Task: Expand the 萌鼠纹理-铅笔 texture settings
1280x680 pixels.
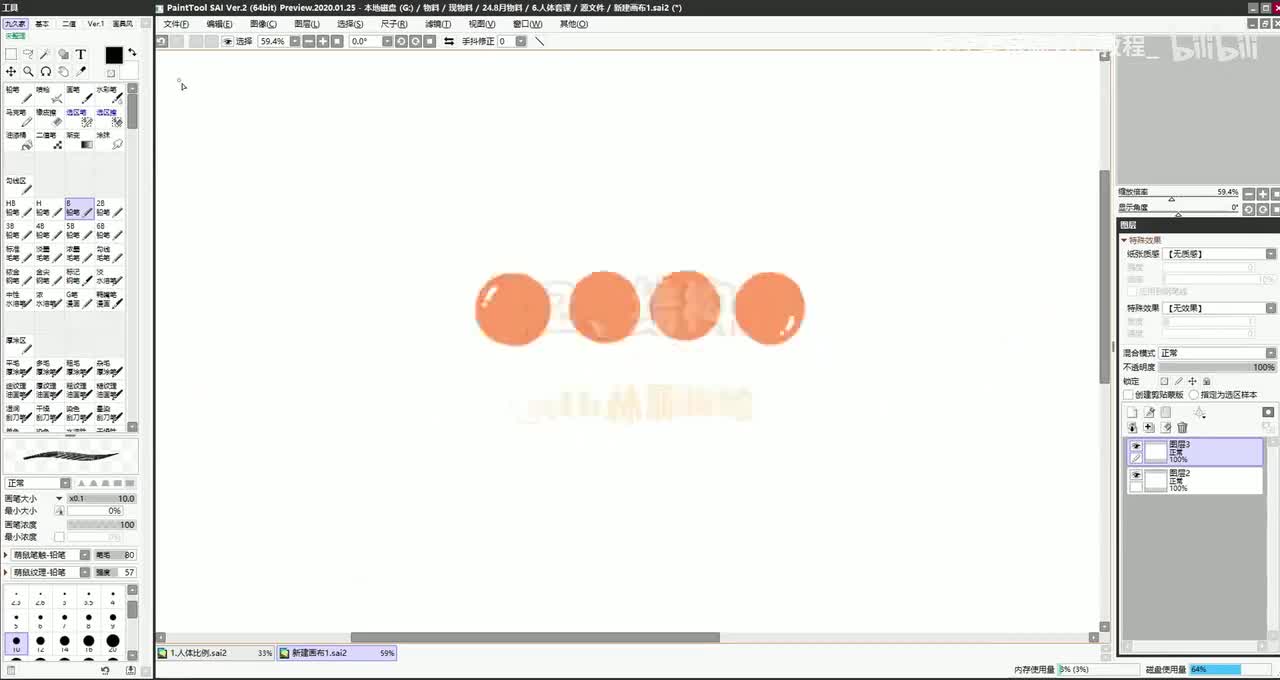Action: [7, 573]
